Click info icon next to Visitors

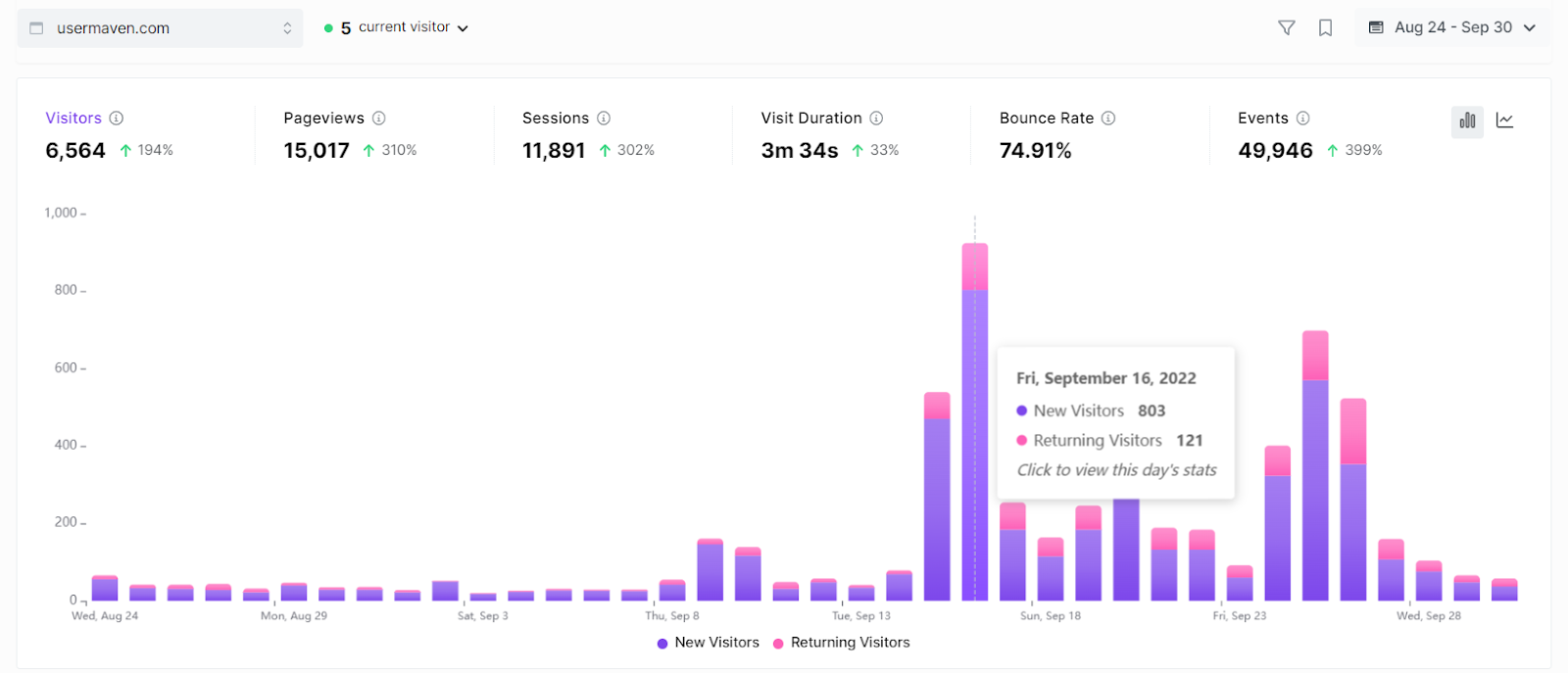click(117, 119)
